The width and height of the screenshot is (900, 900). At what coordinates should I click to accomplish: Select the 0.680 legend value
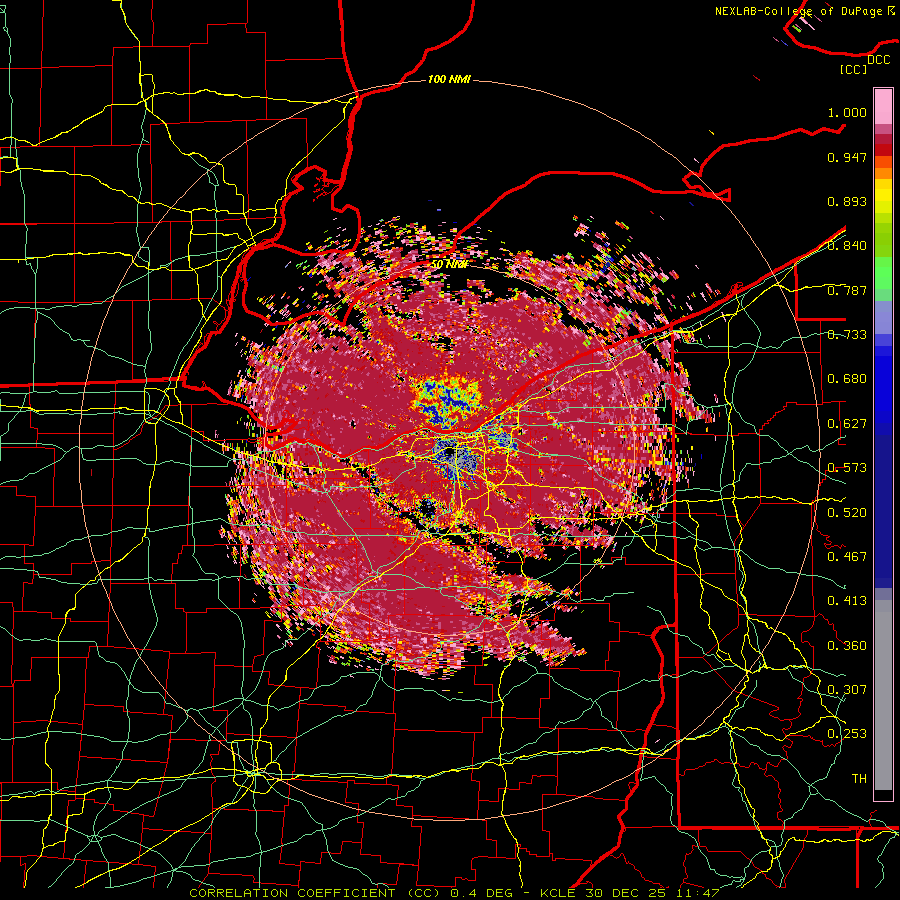point(847,379)
